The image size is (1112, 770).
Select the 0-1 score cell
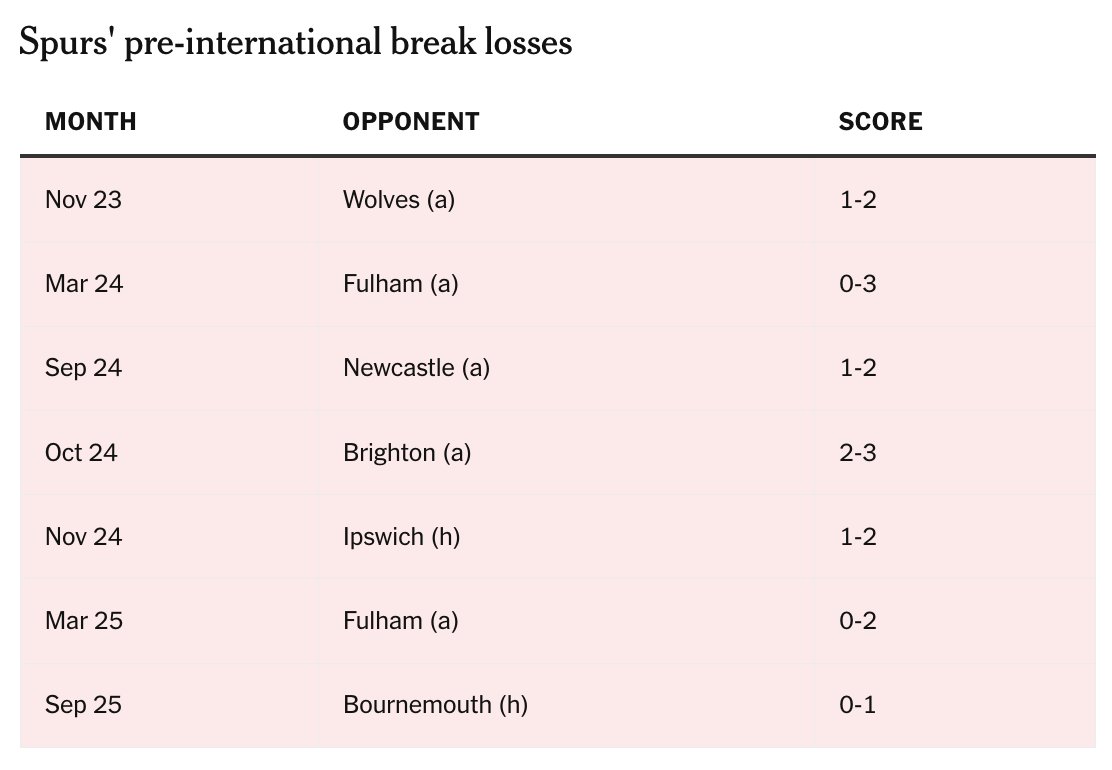click(858, 705)
